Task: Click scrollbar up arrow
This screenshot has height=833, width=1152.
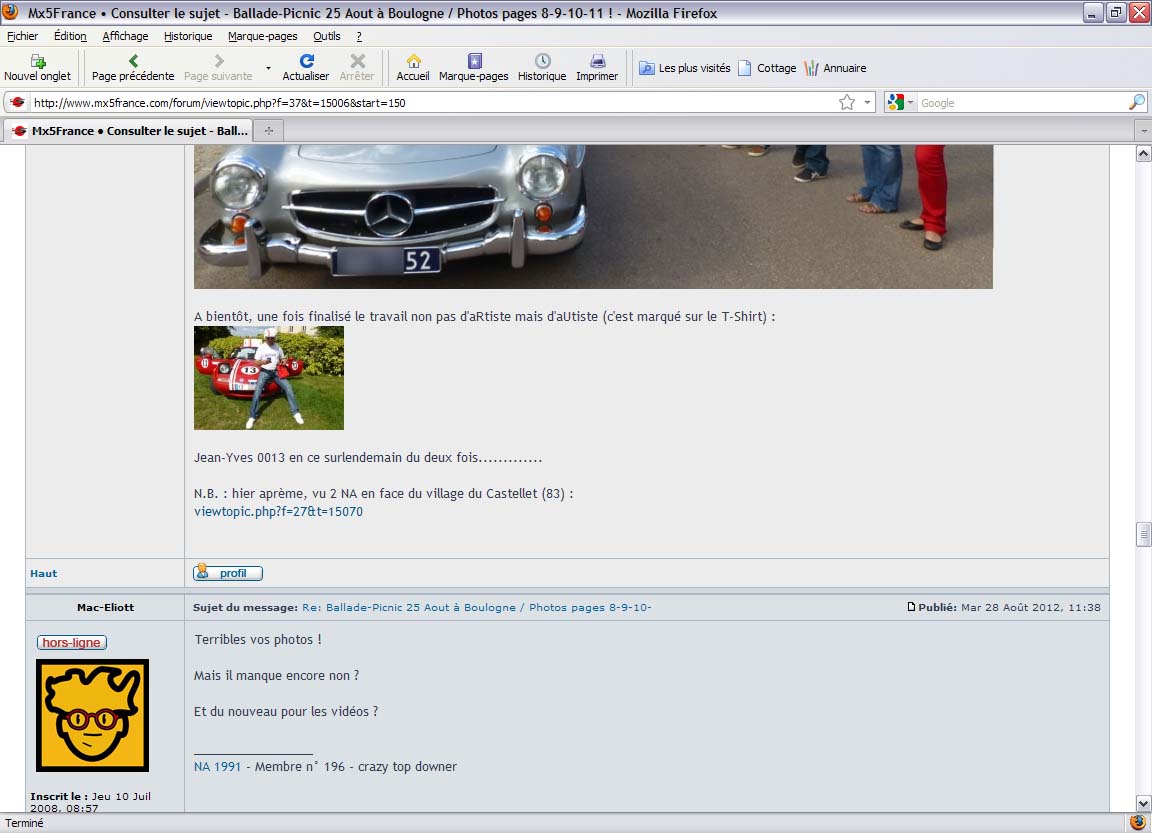Action: pyautogui.click(x=1143, y=153)
